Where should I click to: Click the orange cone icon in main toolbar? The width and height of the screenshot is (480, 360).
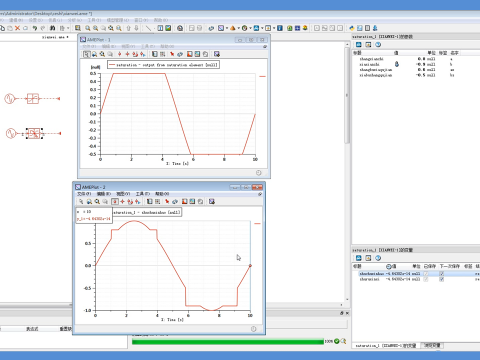233,28
